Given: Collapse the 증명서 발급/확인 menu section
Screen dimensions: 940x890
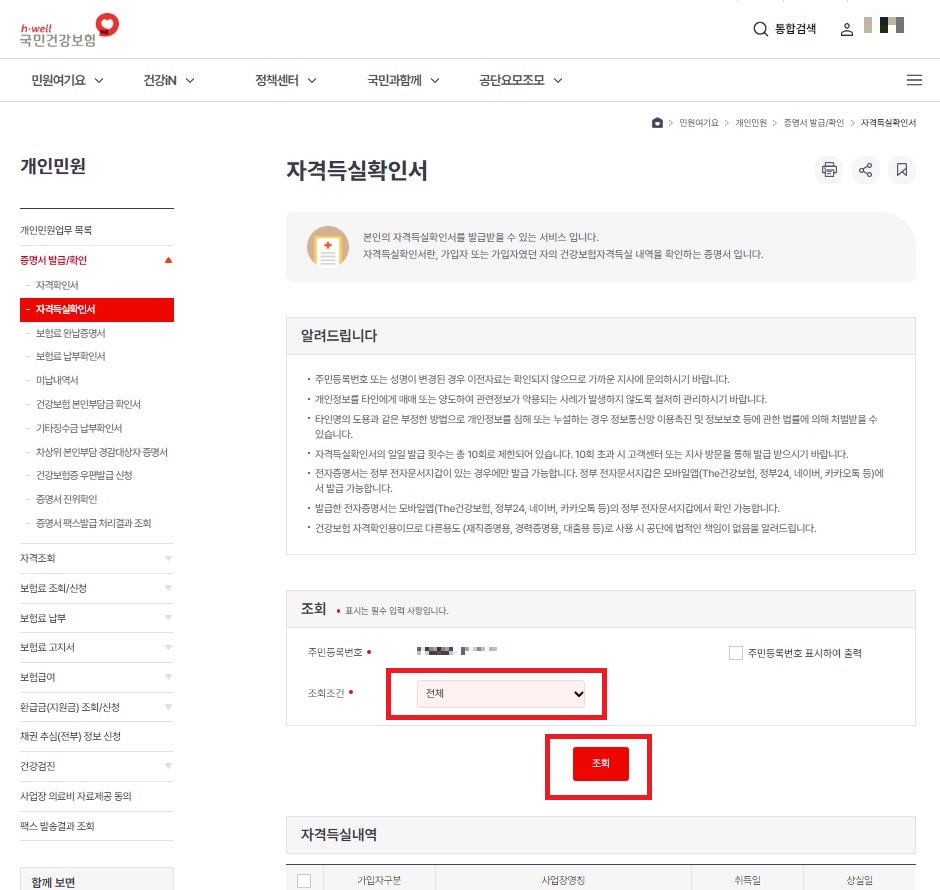Looking at the screenshot, I should click(96, 260).
